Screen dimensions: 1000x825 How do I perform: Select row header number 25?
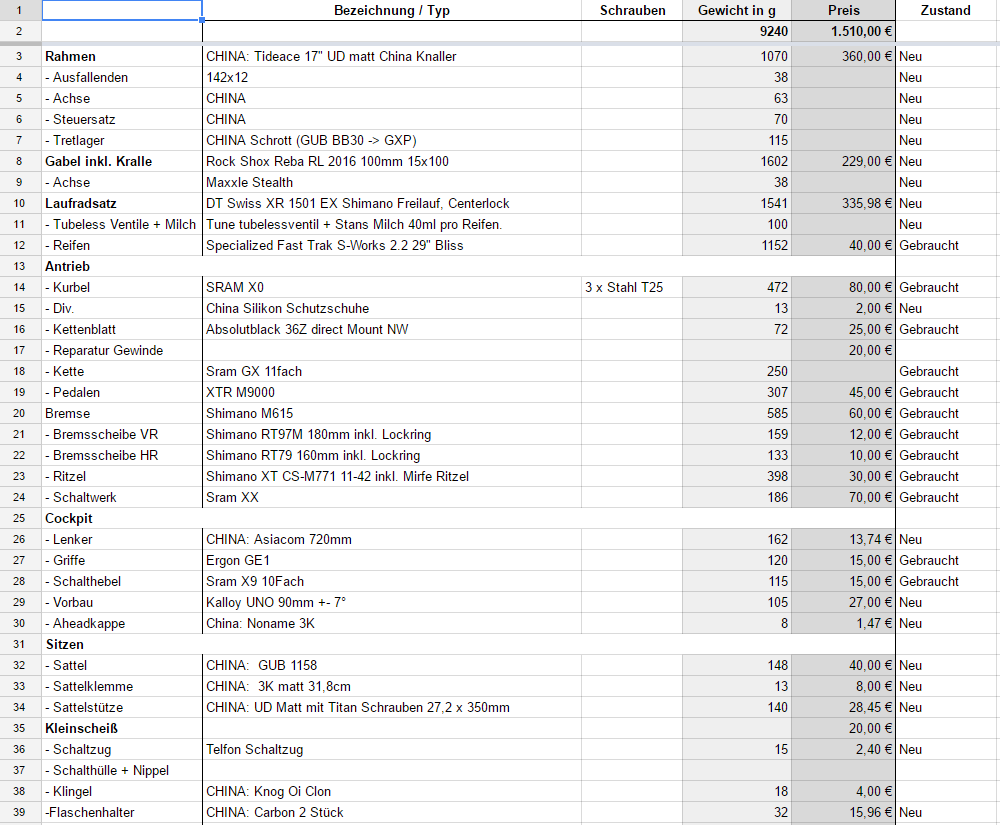click(x=20, y=518)
